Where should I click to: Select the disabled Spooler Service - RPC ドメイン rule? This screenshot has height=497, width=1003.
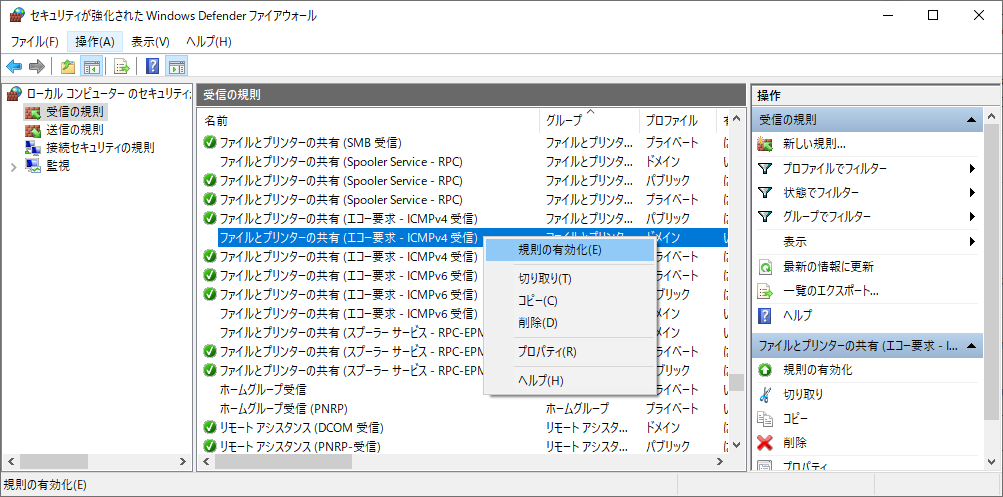(x=464, y=161)
